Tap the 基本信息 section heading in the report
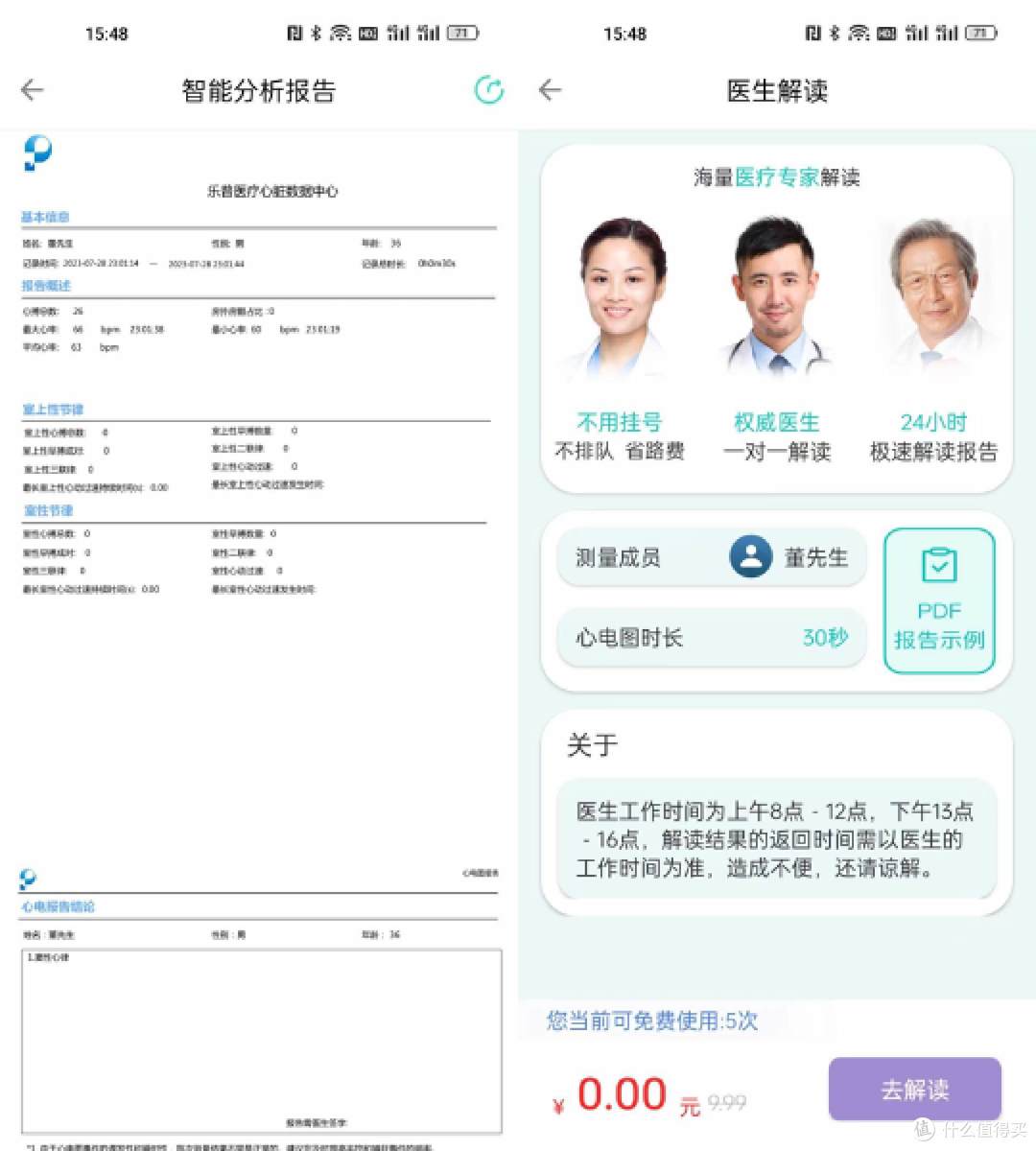The height and width of the screenshot is (1151, 1036). click(x=45, y=217)
